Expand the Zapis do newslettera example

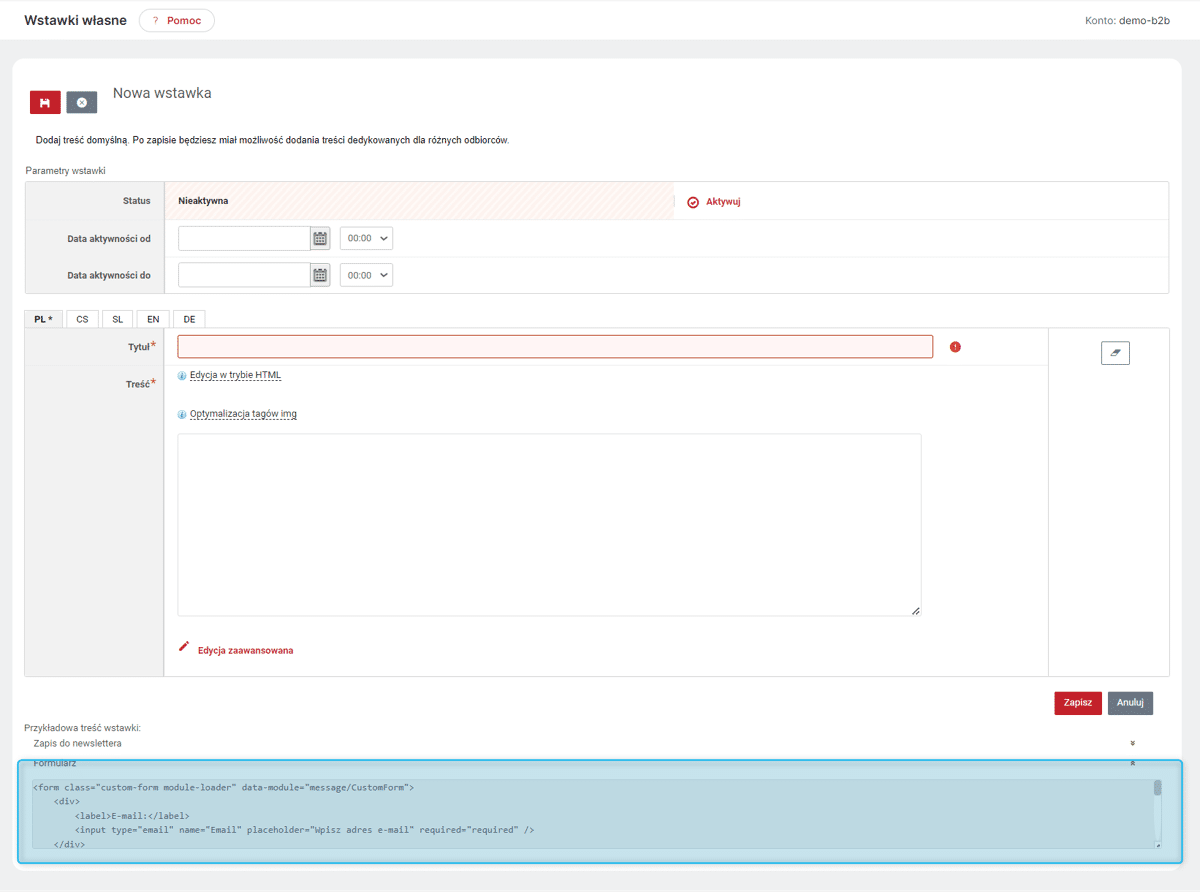click(1132, 743)
